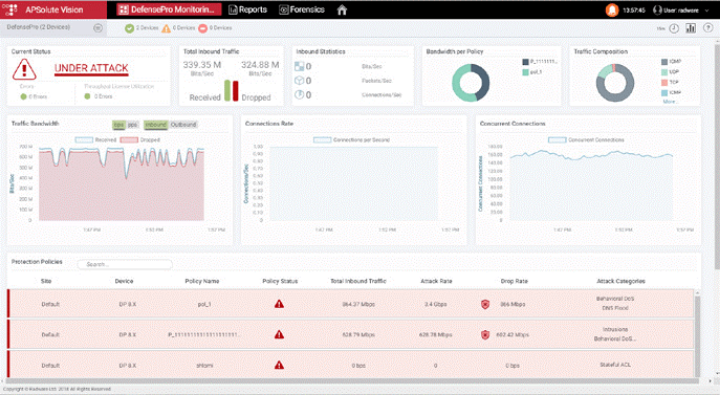The width and height of the screenshot is (720, 395).
Task: Open the orange alerts bell icon
Action: [x=612, y=10]
